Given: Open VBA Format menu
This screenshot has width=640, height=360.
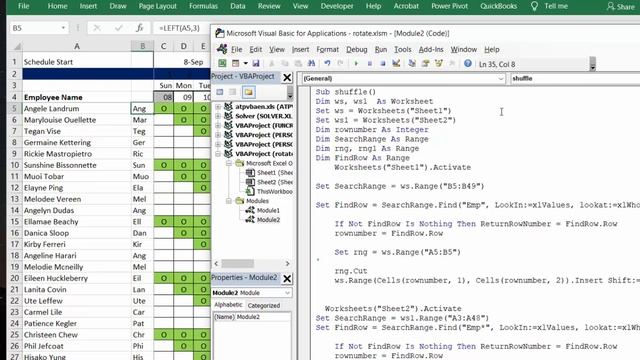Looking at the screenshot, I should click(x=327, y=49).
